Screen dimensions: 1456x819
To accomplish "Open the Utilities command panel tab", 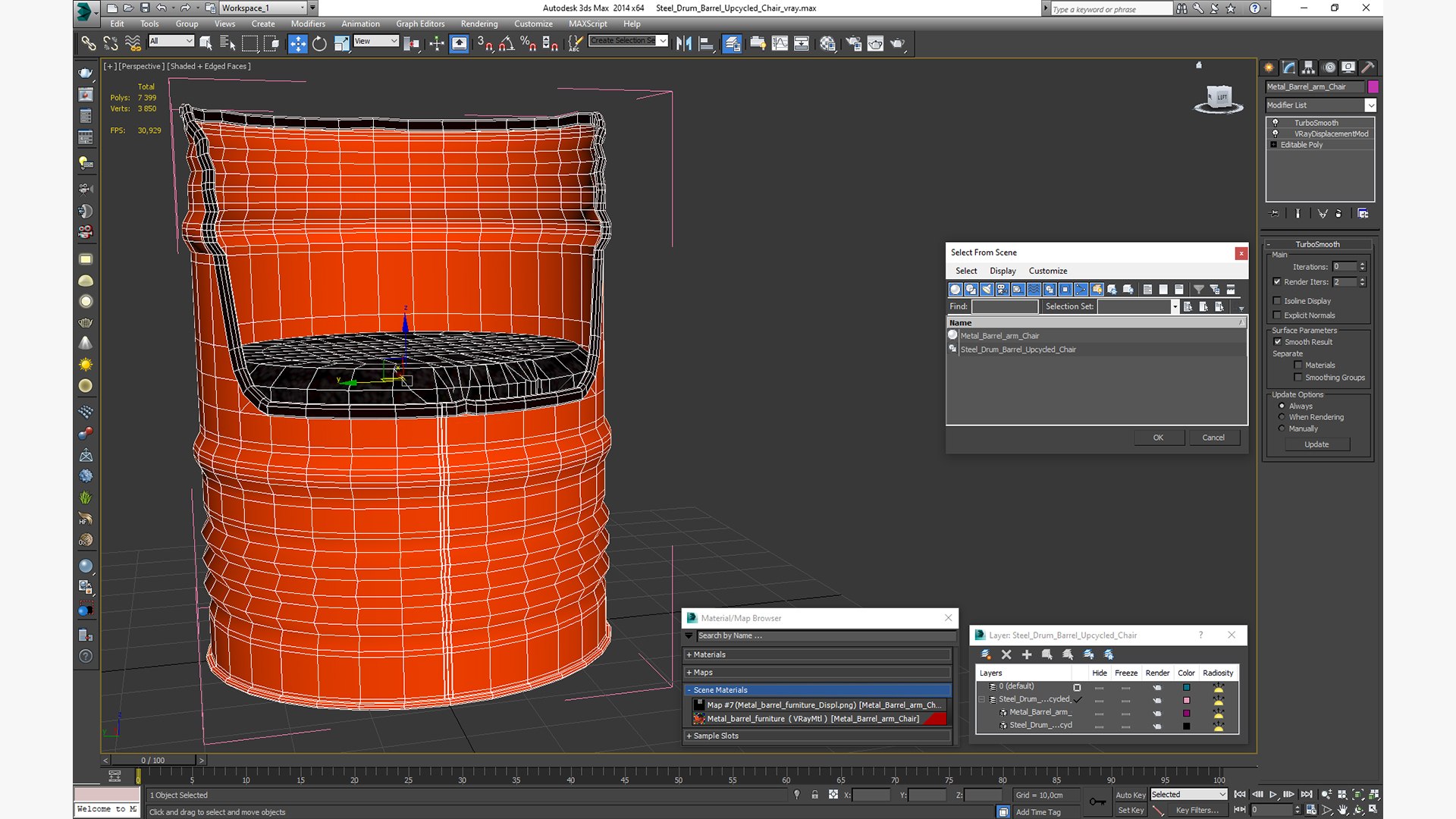I will coord(1368,67).
